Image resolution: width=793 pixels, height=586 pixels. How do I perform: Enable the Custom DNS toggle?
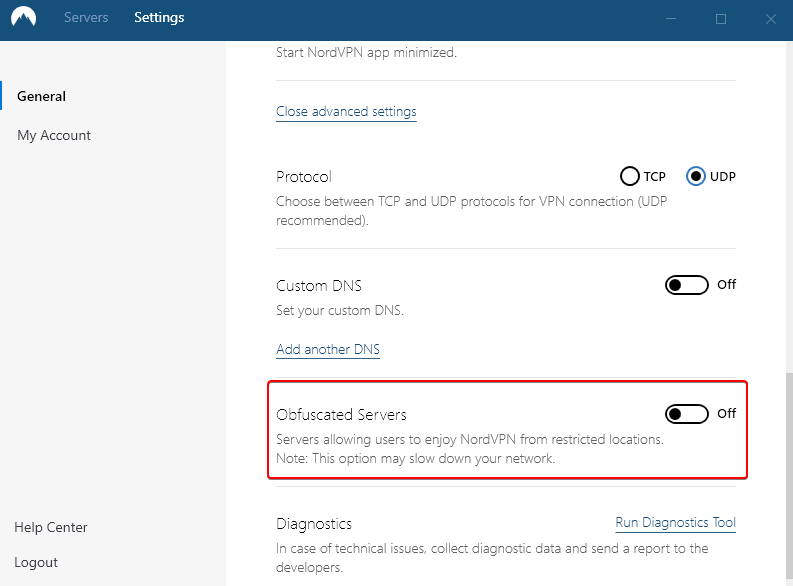click(x=687, y=285)
